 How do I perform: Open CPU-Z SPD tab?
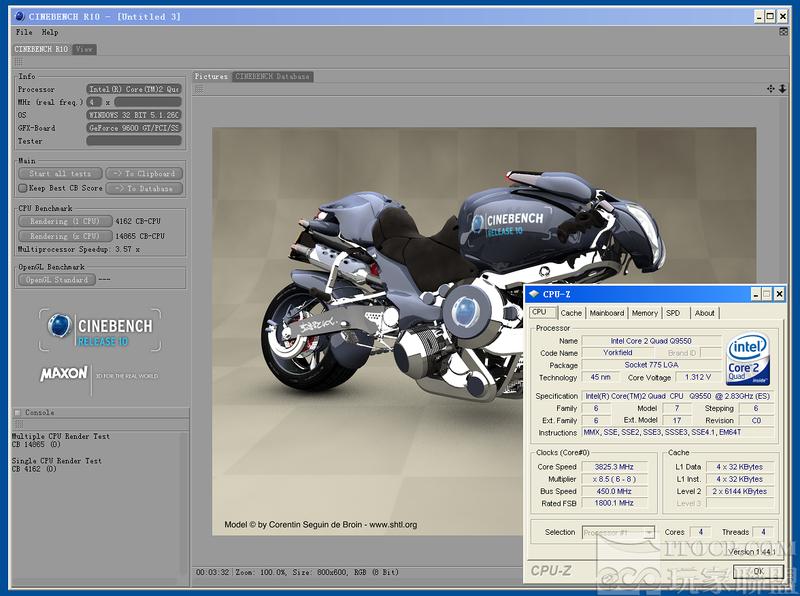673,313
